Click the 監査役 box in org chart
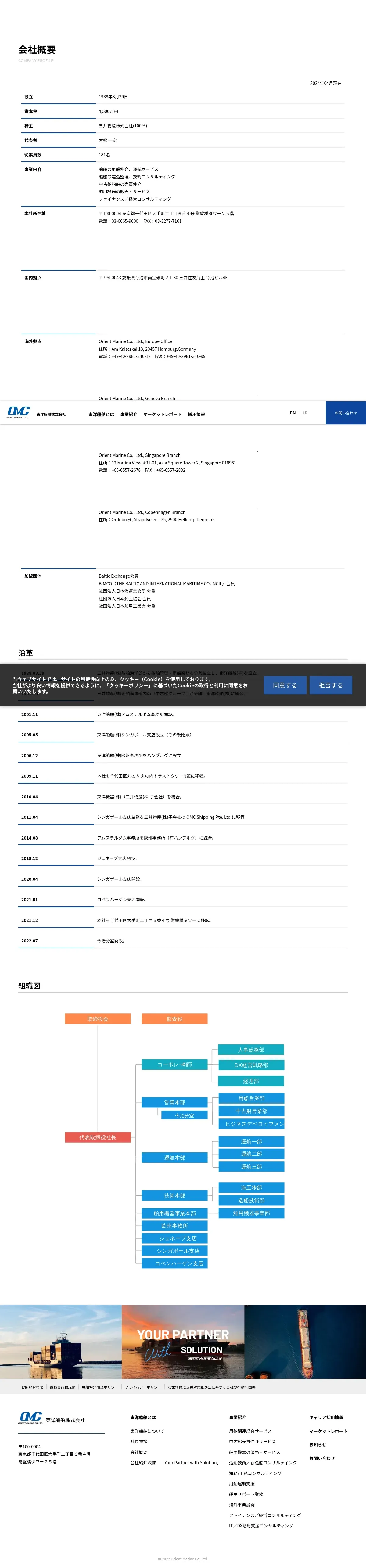This screenshot has height=1568, width=366. (174, 1019)
